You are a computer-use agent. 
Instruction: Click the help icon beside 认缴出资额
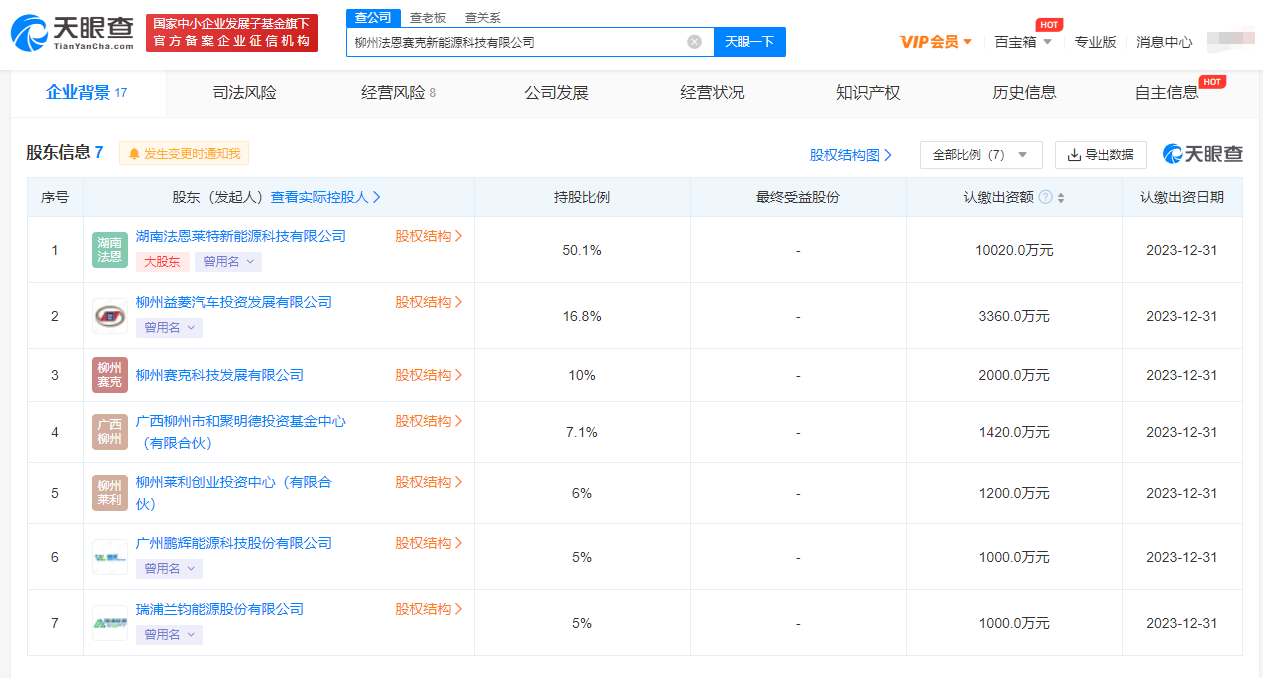click(x=1045, y=198)
